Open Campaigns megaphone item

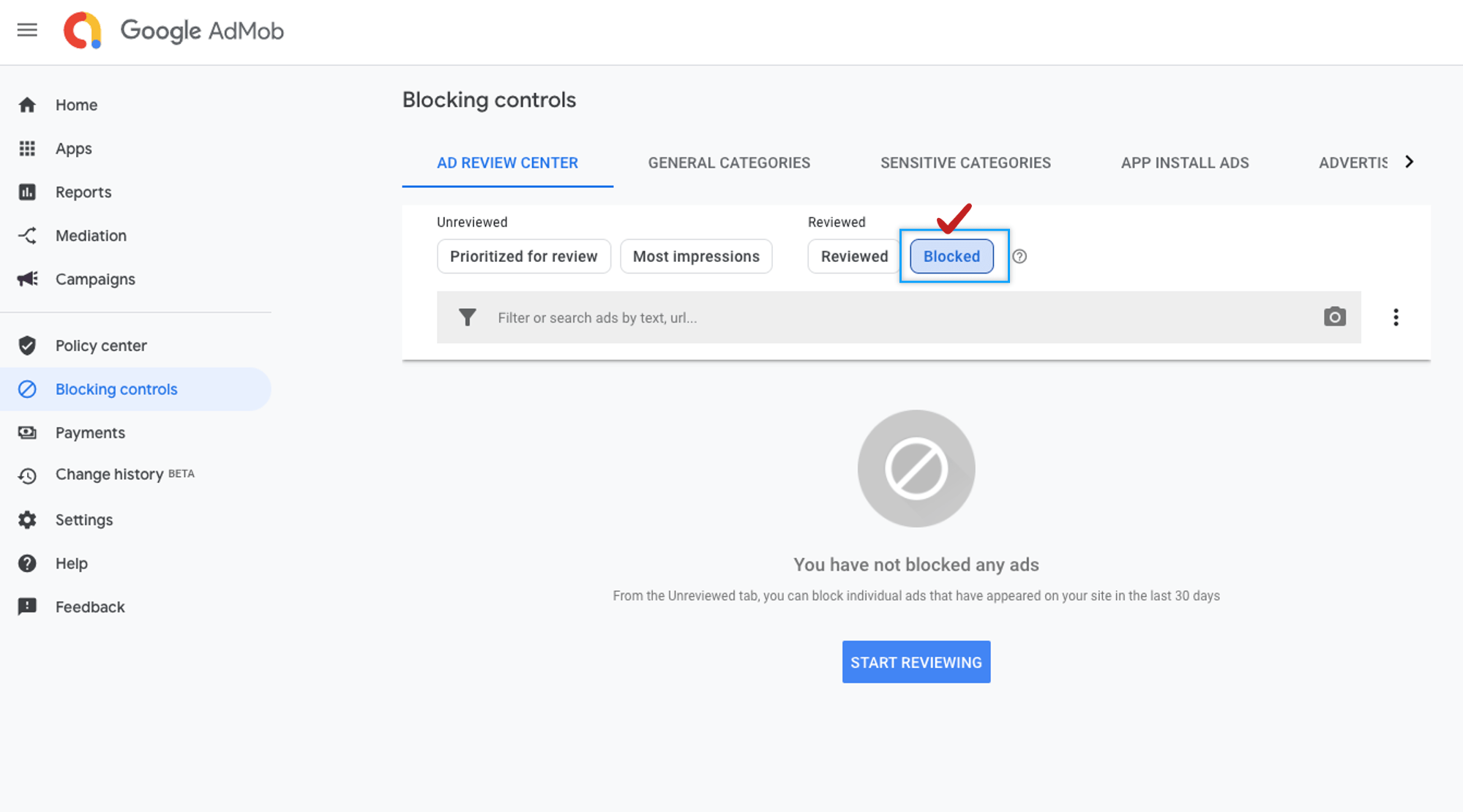pyautogui.click(x=95, y=279)
